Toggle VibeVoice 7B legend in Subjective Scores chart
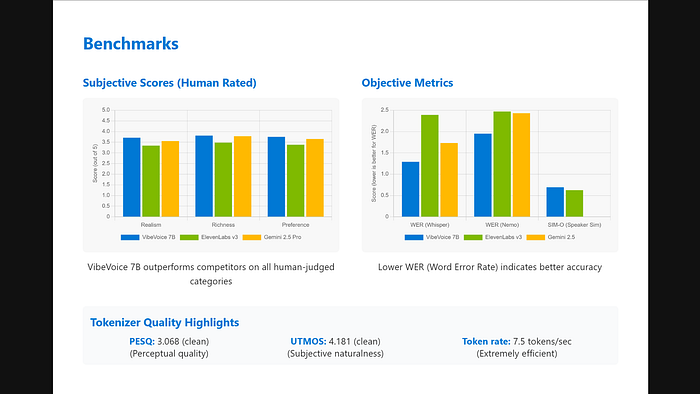This screenshot has width=700, height=394. click(x=148, y=237)
